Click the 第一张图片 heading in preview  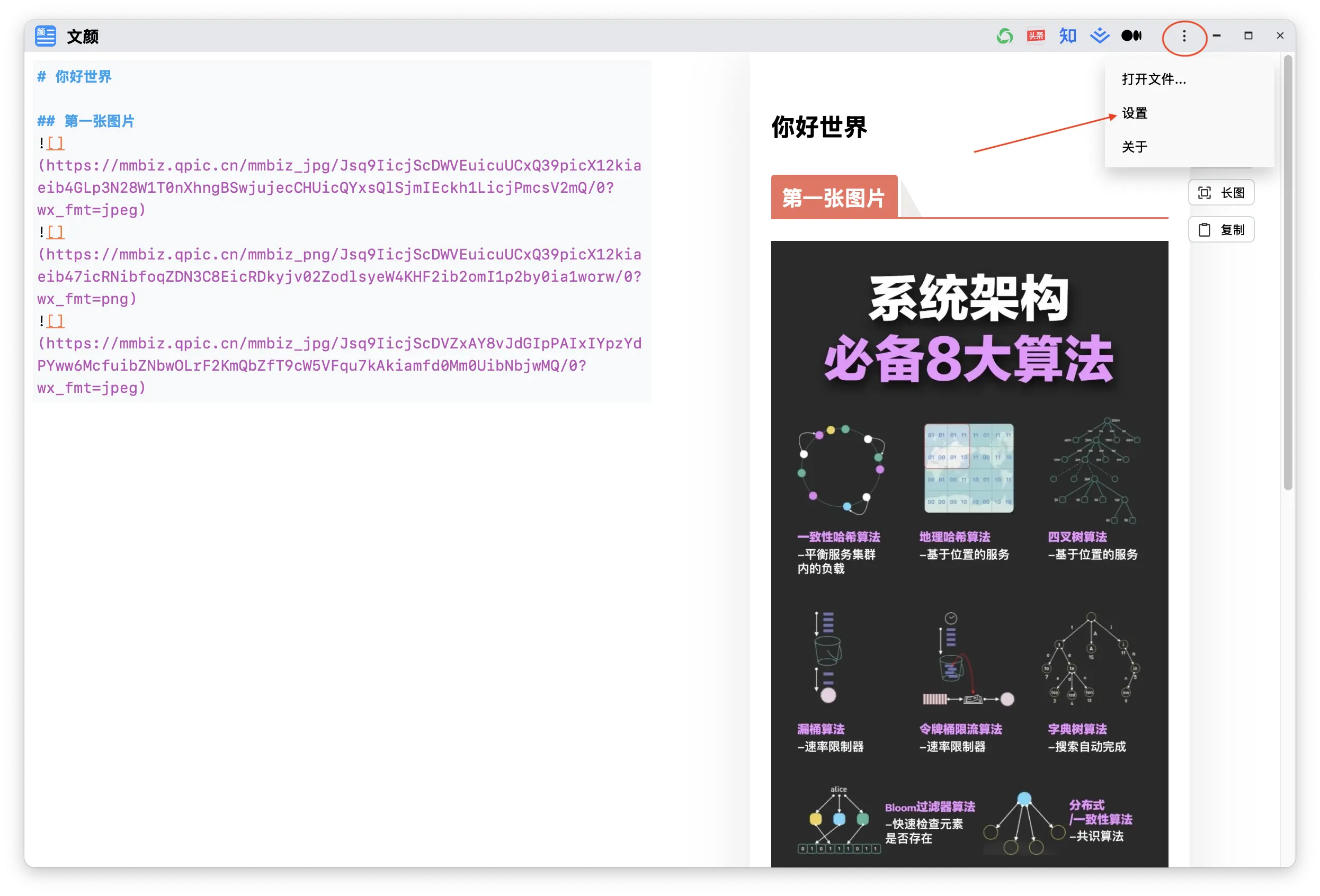(833, 198)
